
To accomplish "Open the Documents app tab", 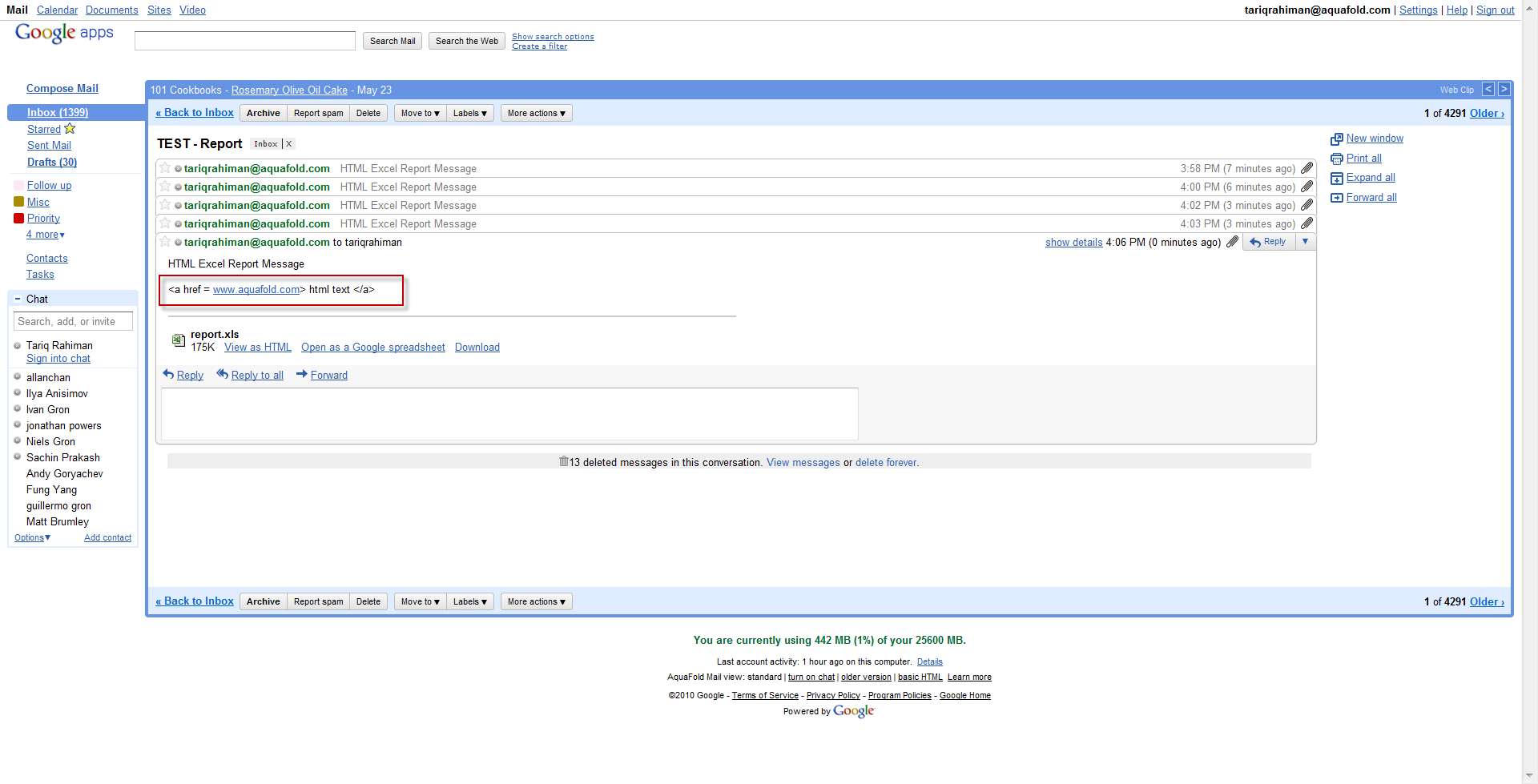I will point(112,10).
